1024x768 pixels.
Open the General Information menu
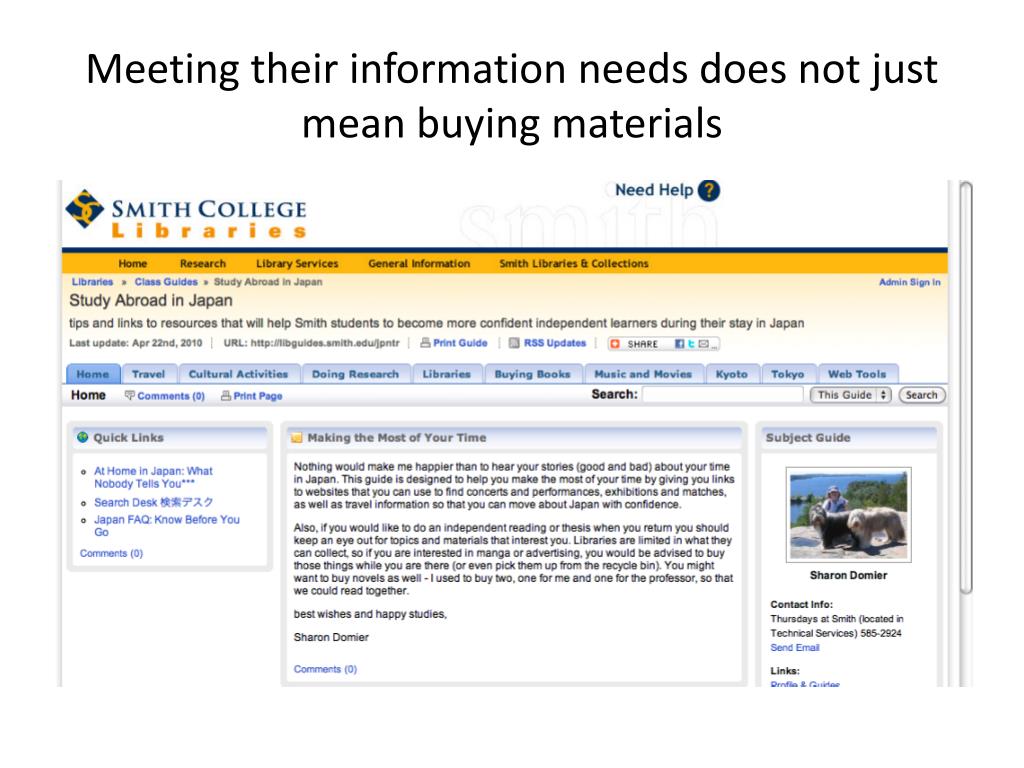coord(419,264)
